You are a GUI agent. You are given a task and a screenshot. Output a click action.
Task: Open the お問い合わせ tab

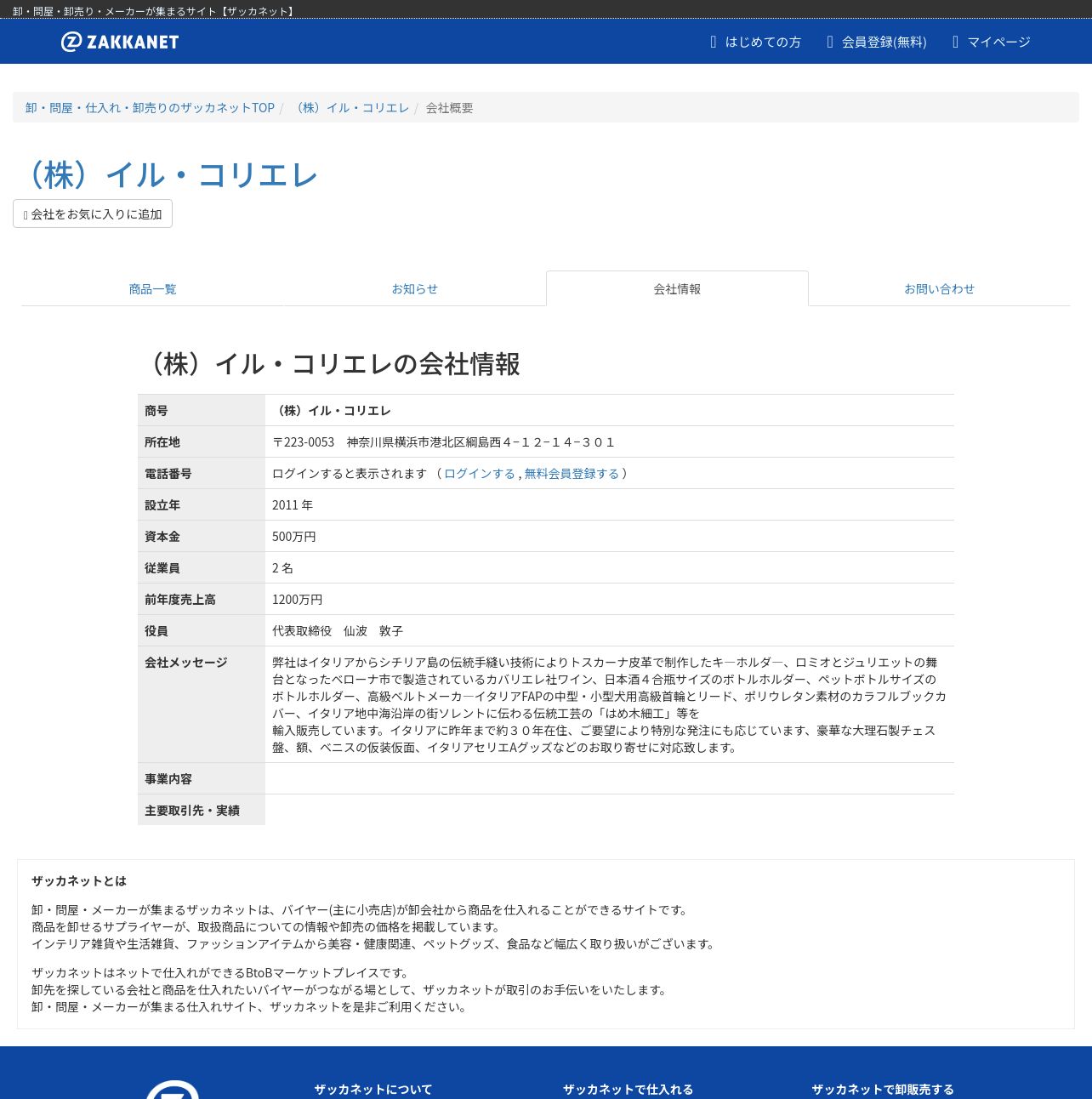(939, 289)
